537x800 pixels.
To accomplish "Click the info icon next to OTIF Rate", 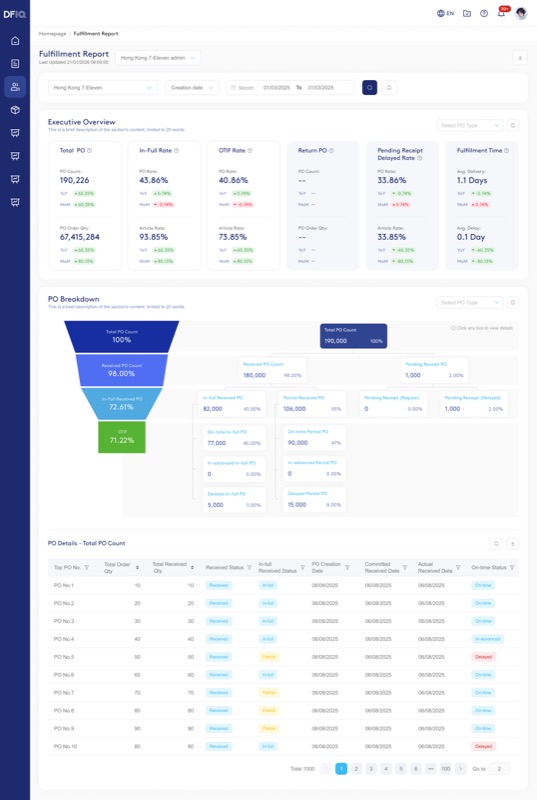I will 249,151.
